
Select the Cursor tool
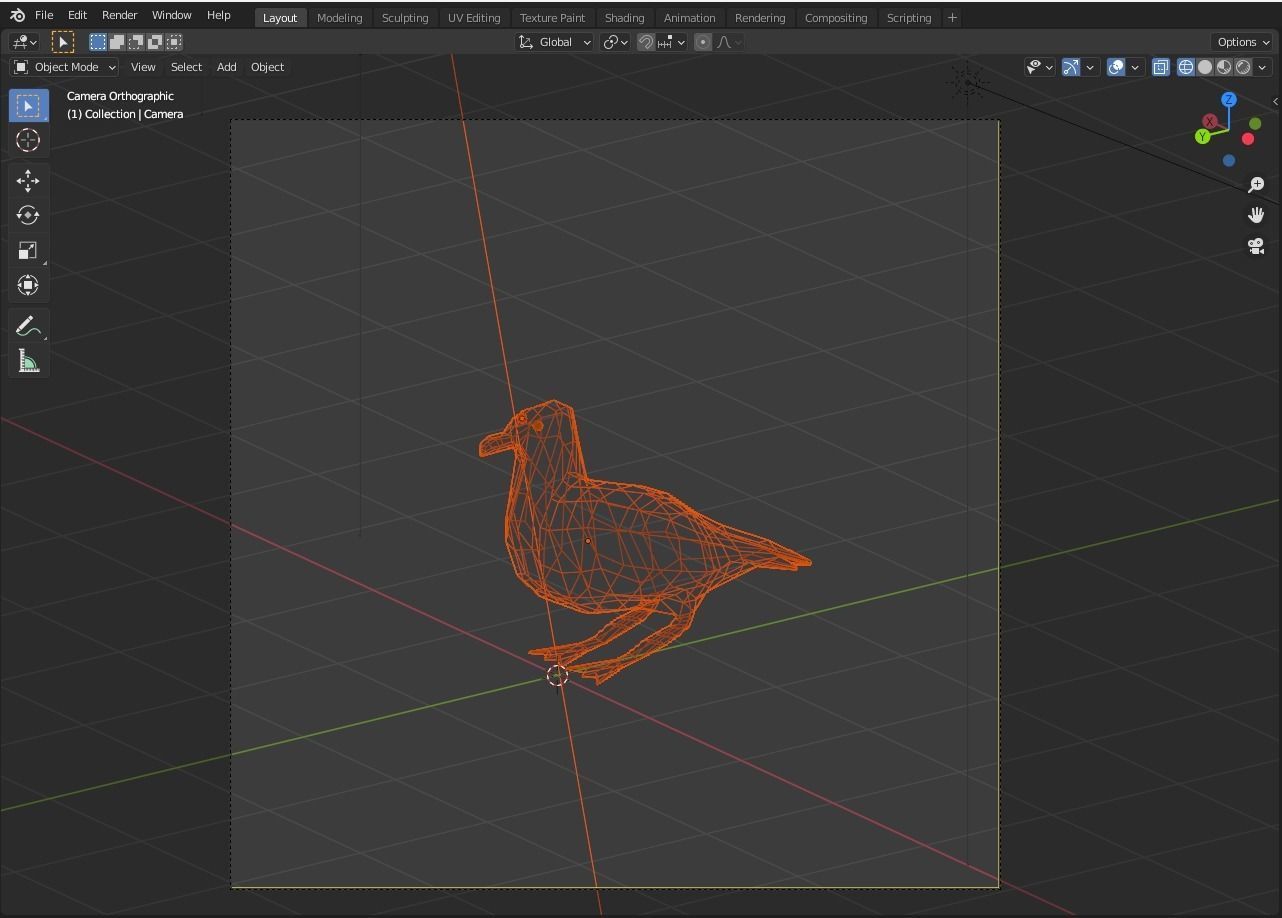[x=28, y=140]
